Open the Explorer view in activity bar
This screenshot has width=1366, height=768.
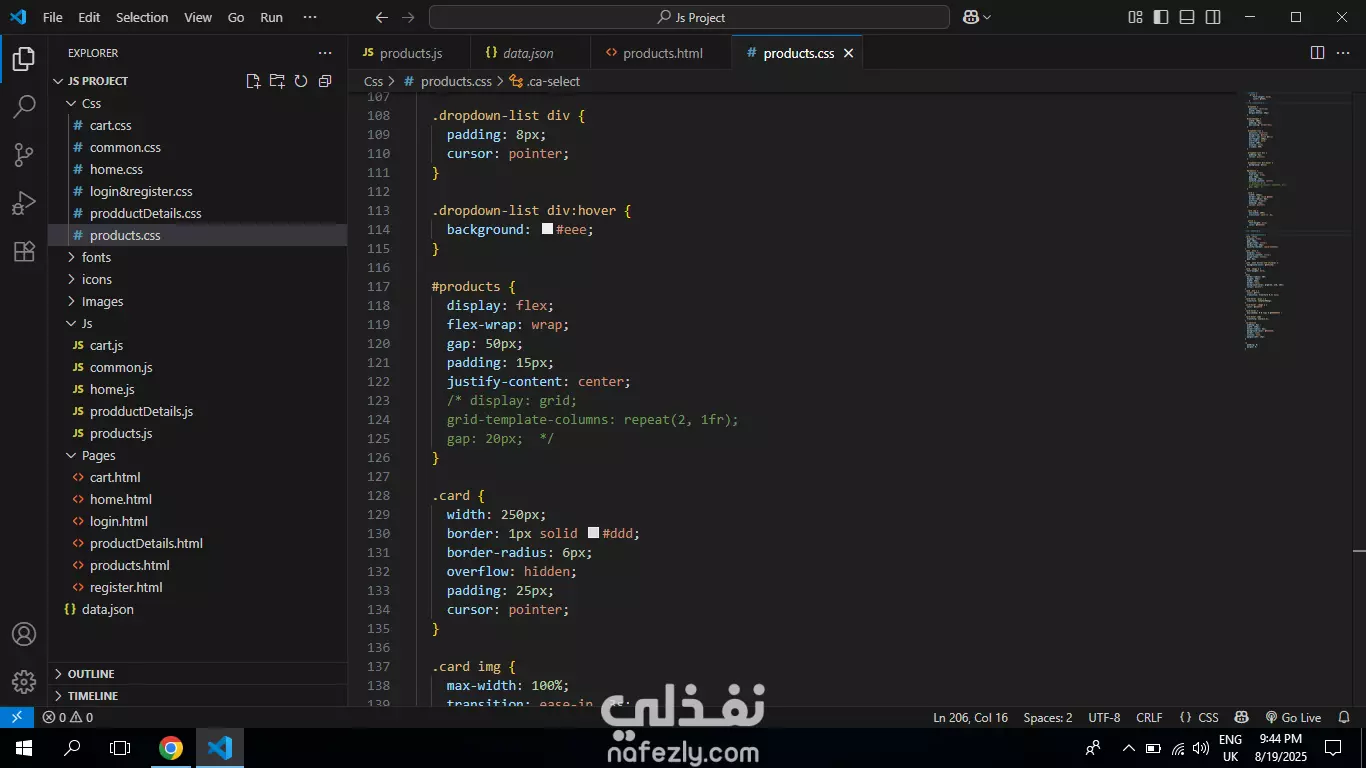[x=24, y=60]
